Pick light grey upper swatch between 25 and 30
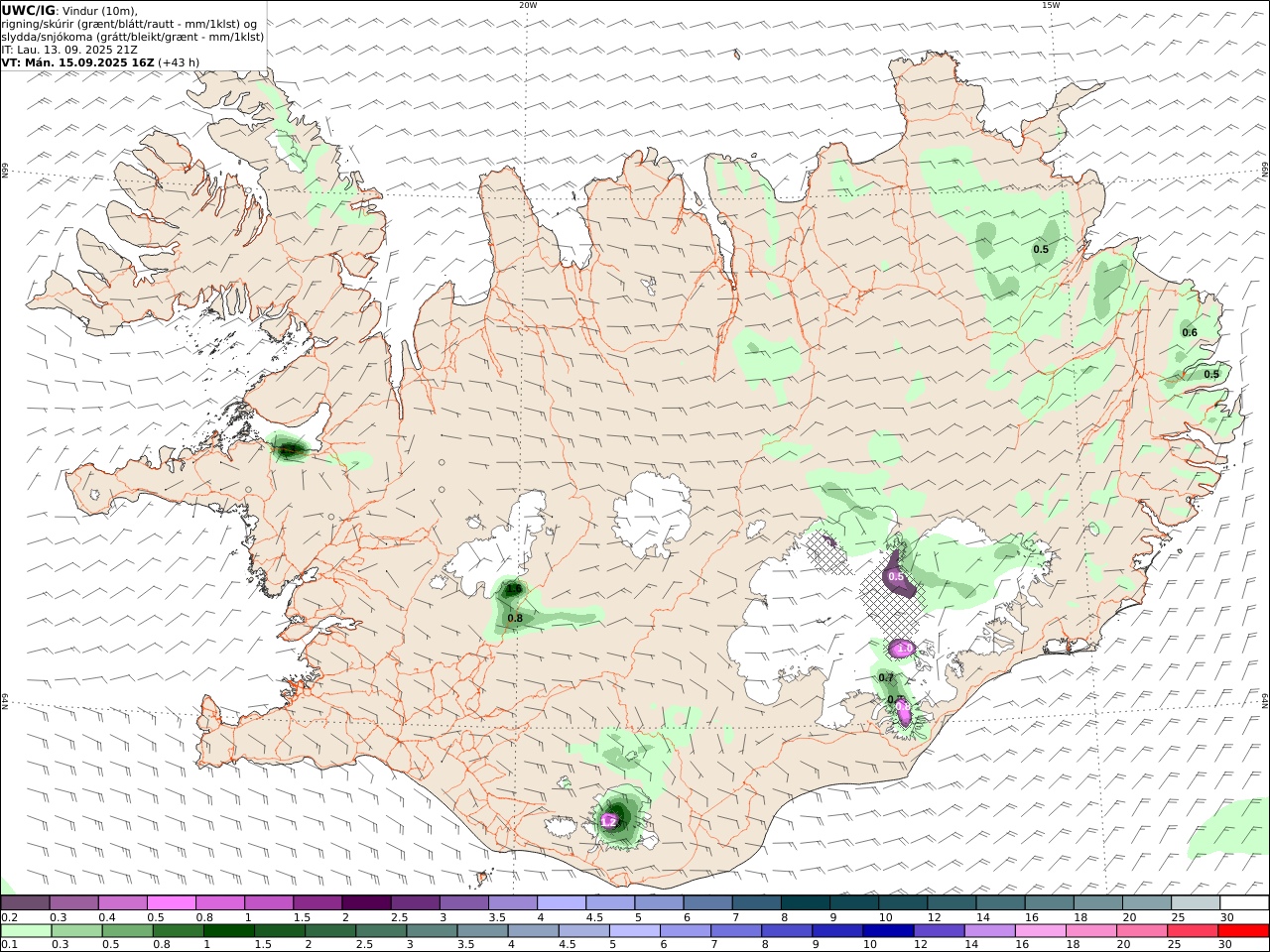The width and height of the screenshot is (1270, 952). (1195, 902)
